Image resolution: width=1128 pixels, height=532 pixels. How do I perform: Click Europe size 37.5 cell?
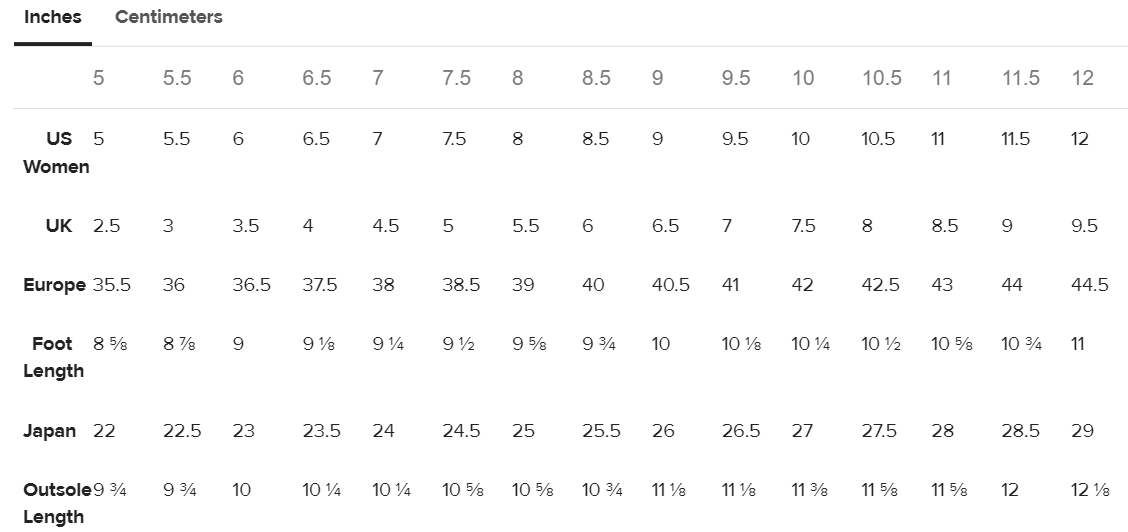tap(320, 285)
